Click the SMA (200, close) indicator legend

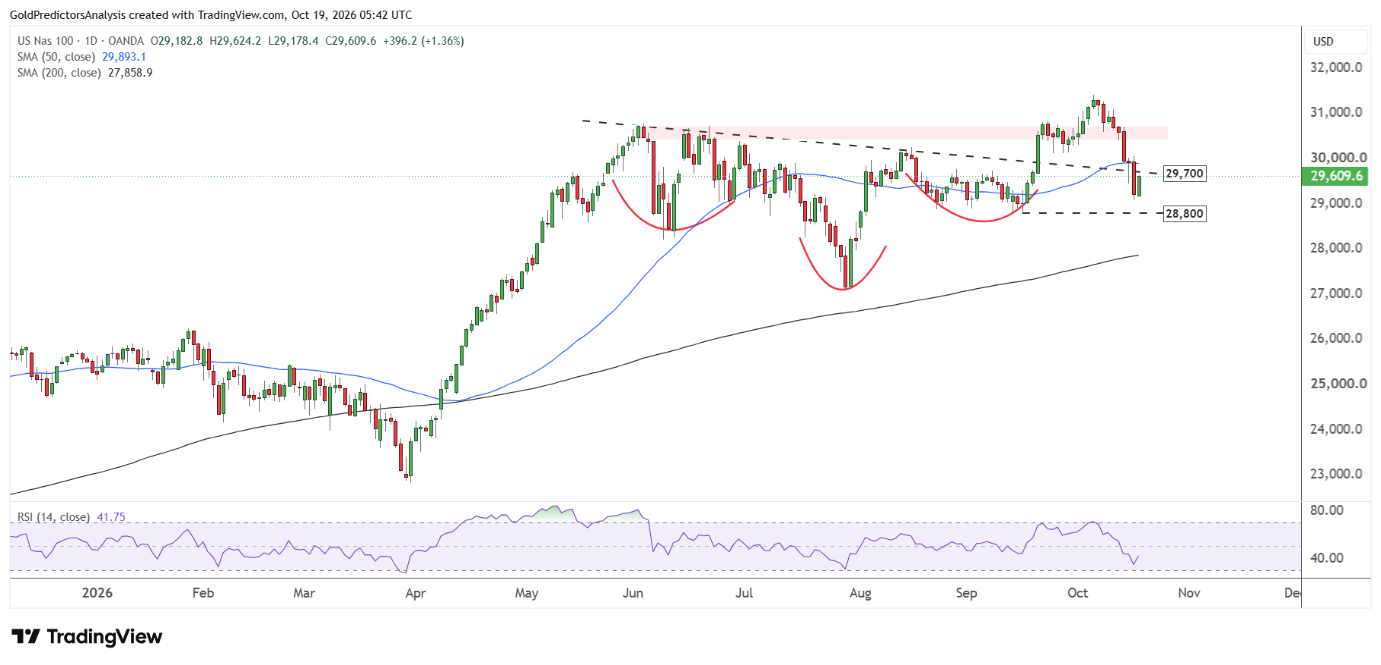[61, 73]
